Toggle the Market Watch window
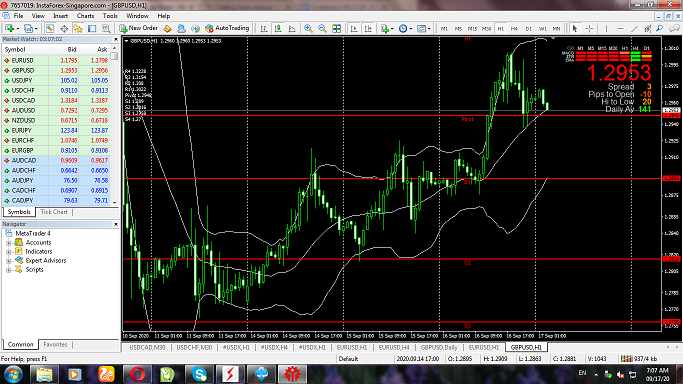The height and width of the screenshot is (384, 683). [x=50, y=28]
